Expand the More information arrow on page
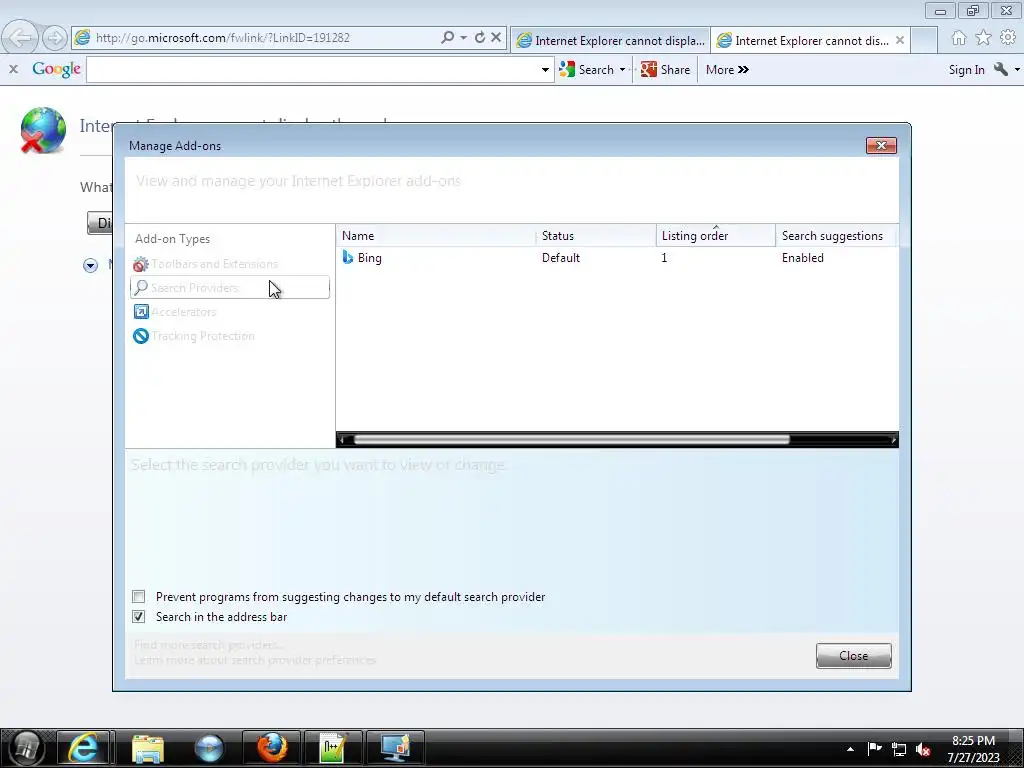Viewport: 1024px width, 768px height. (x=91, y=265)
